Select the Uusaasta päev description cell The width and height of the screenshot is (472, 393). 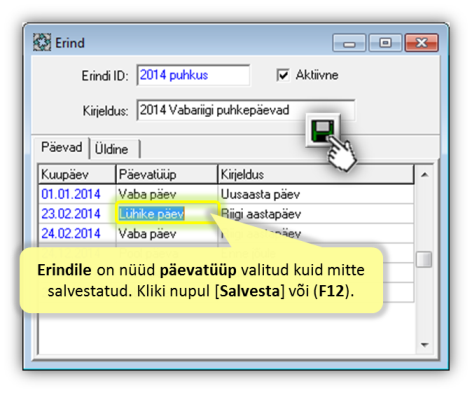(316, 194)
